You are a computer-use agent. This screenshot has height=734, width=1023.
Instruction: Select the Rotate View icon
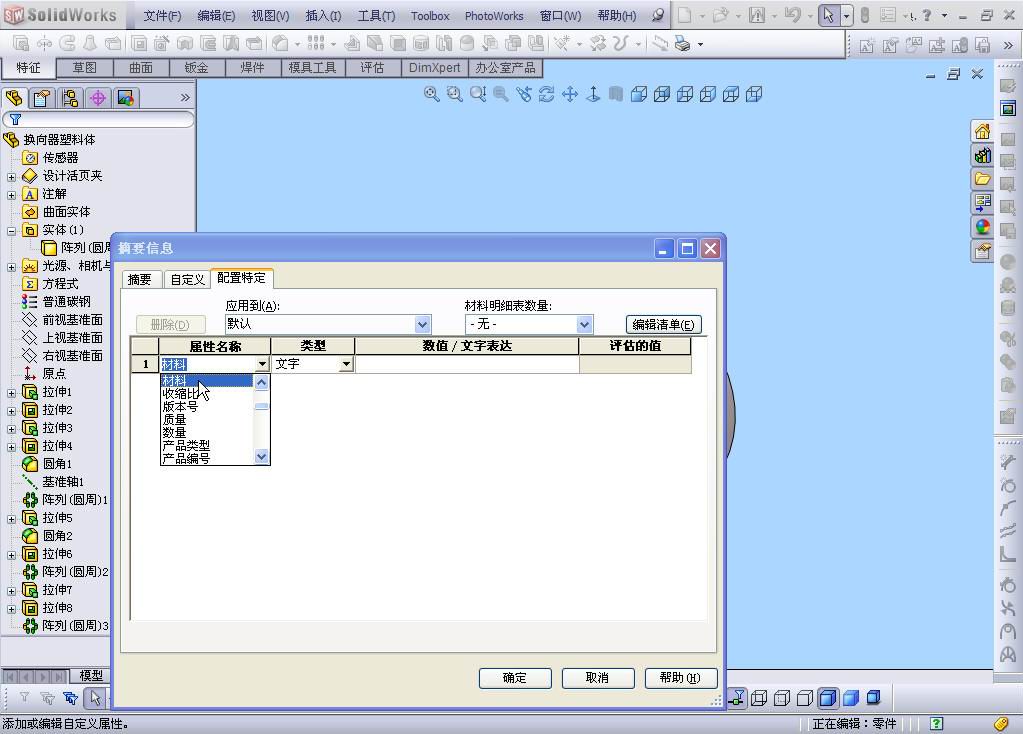547,94
